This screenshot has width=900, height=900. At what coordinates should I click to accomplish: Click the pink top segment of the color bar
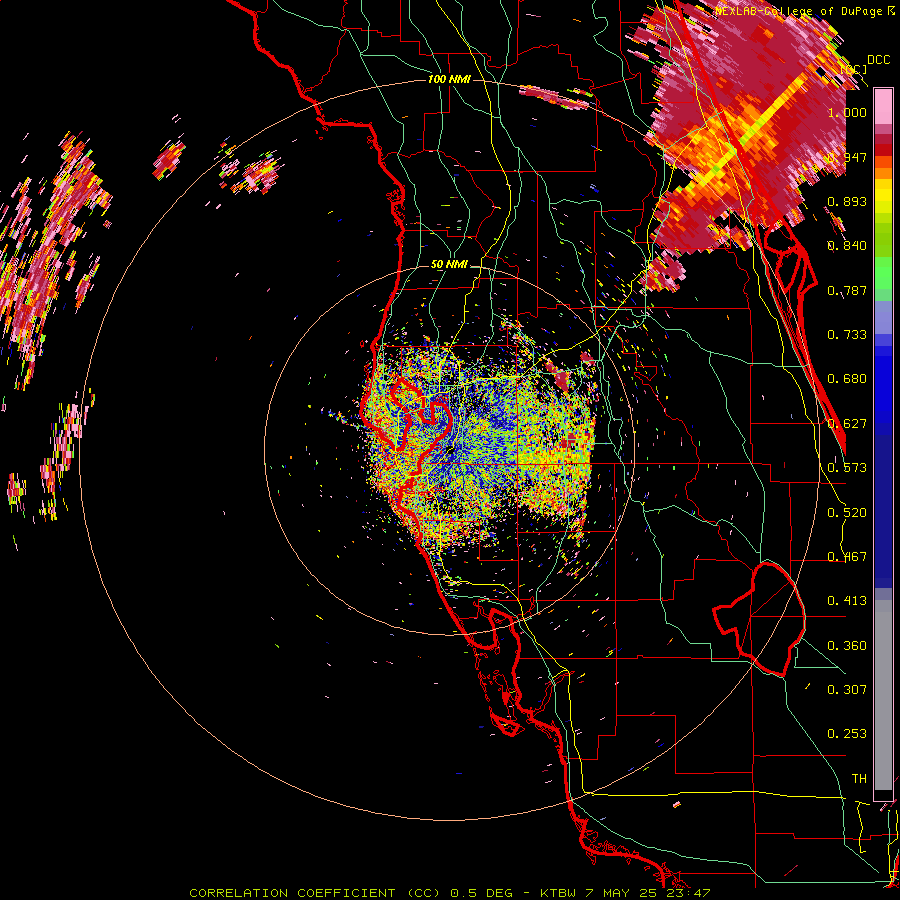click(883, 107)
